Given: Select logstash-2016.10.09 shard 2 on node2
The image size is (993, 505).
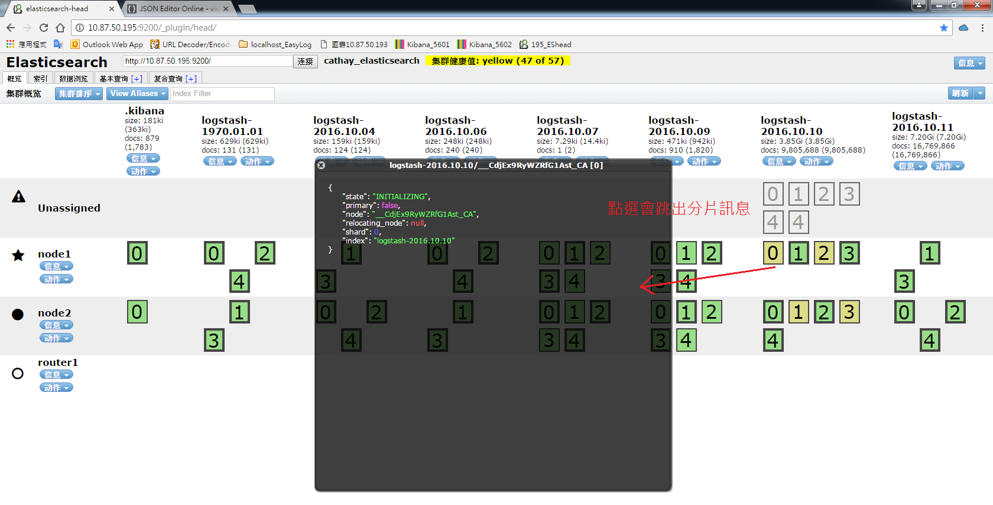Looking at the screenshot, I should click(x=711, y=312).
